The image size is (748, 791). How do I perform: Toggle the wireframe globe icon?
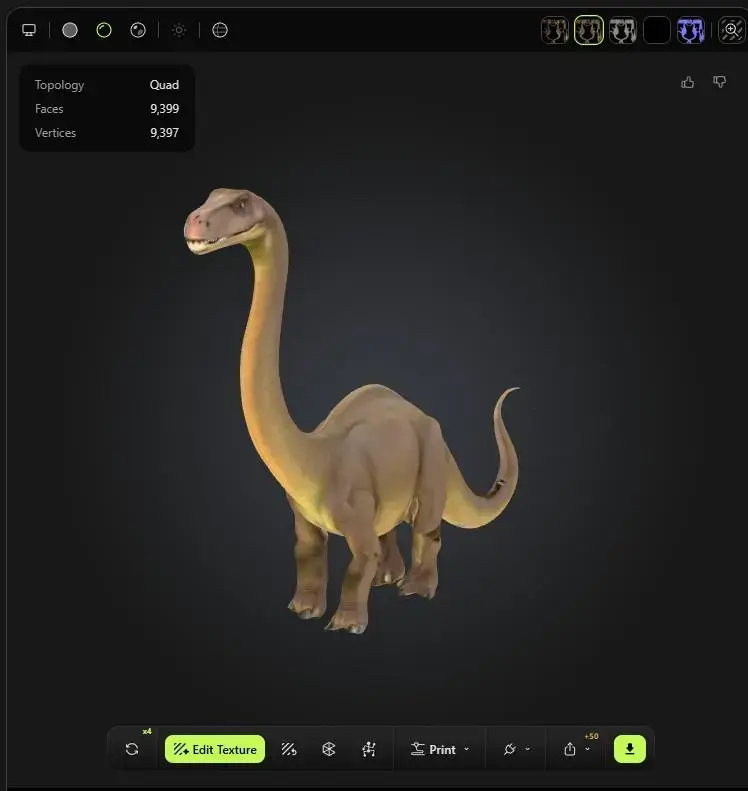[220, 30]
